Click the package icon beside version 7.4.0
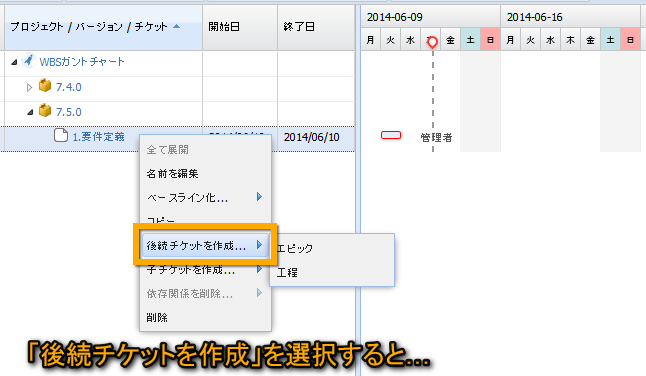The width and height of the screenshot is (646, 376). click(45, 86)
